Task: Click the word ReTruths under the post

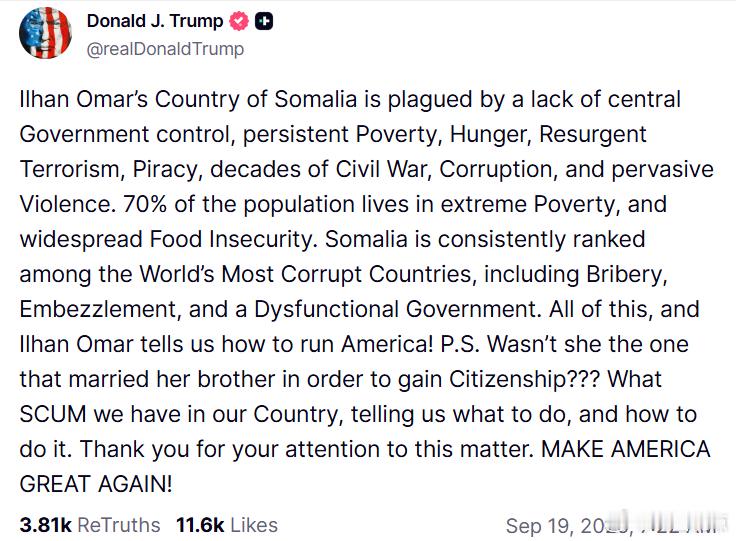Action: tap(119, 525)
